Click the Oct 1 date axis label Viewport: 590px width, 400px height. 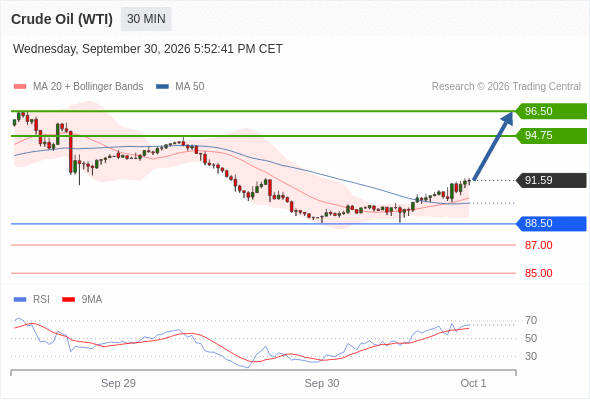pos(473,383)
